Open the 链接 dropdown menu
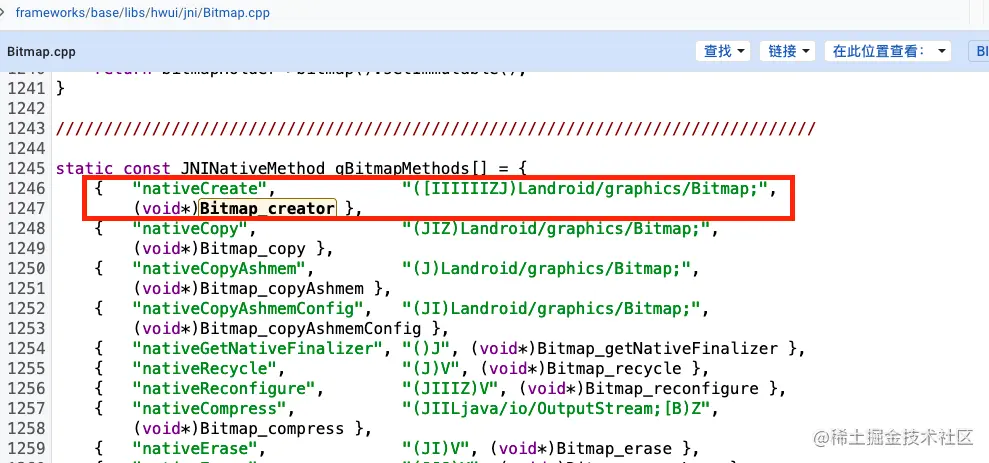Image resolution: width=989 pixels, height=463 pixels. [x=788, y=51]
